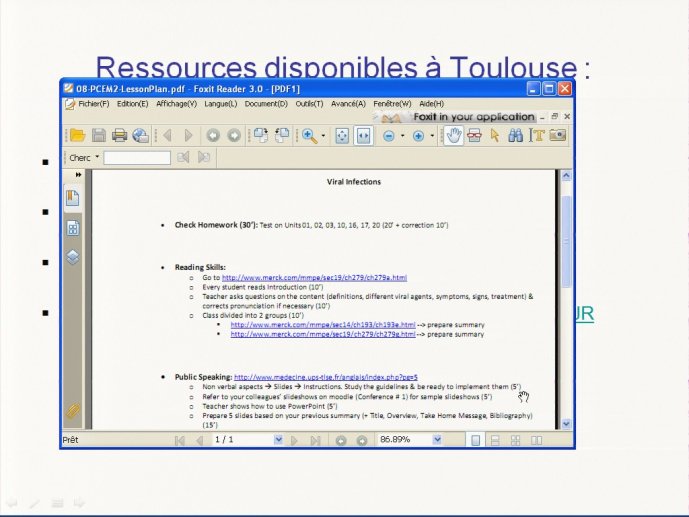Rotate page counterclockwise icon
The image size is (689, 517).
pos(282,136)
